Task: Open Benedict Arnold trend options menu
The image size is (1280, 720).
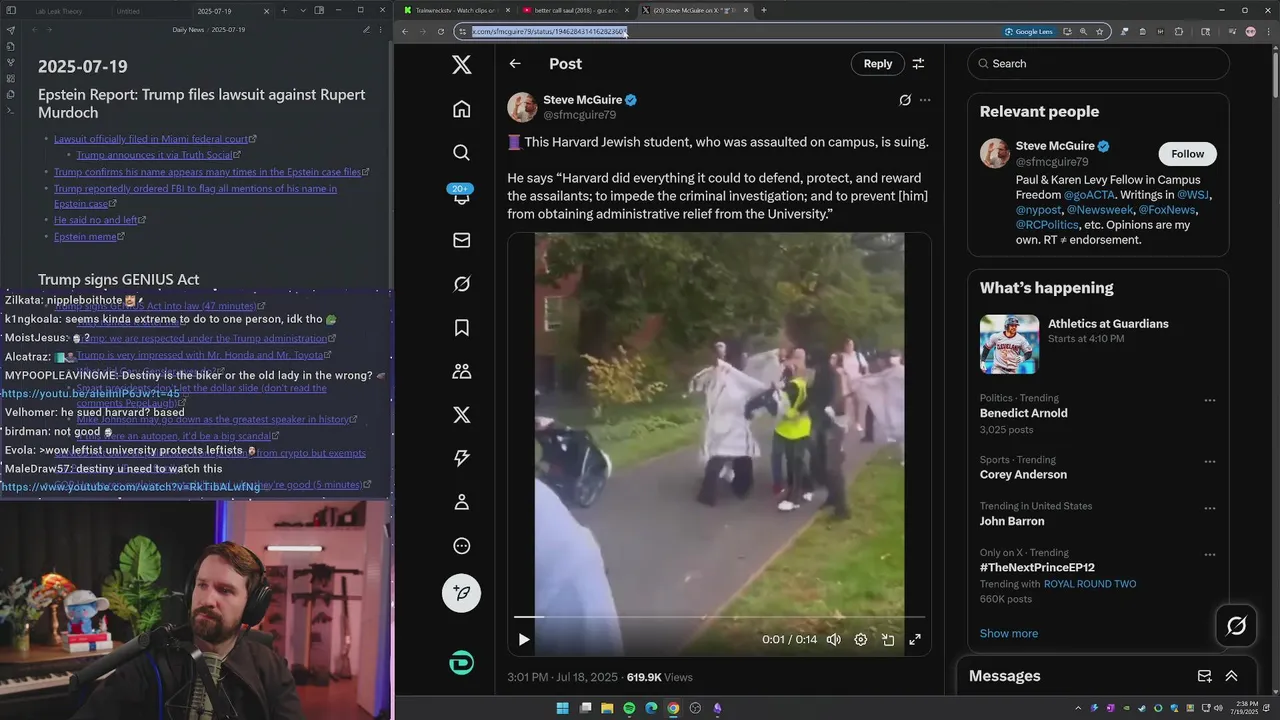Action: (1209, 400)
